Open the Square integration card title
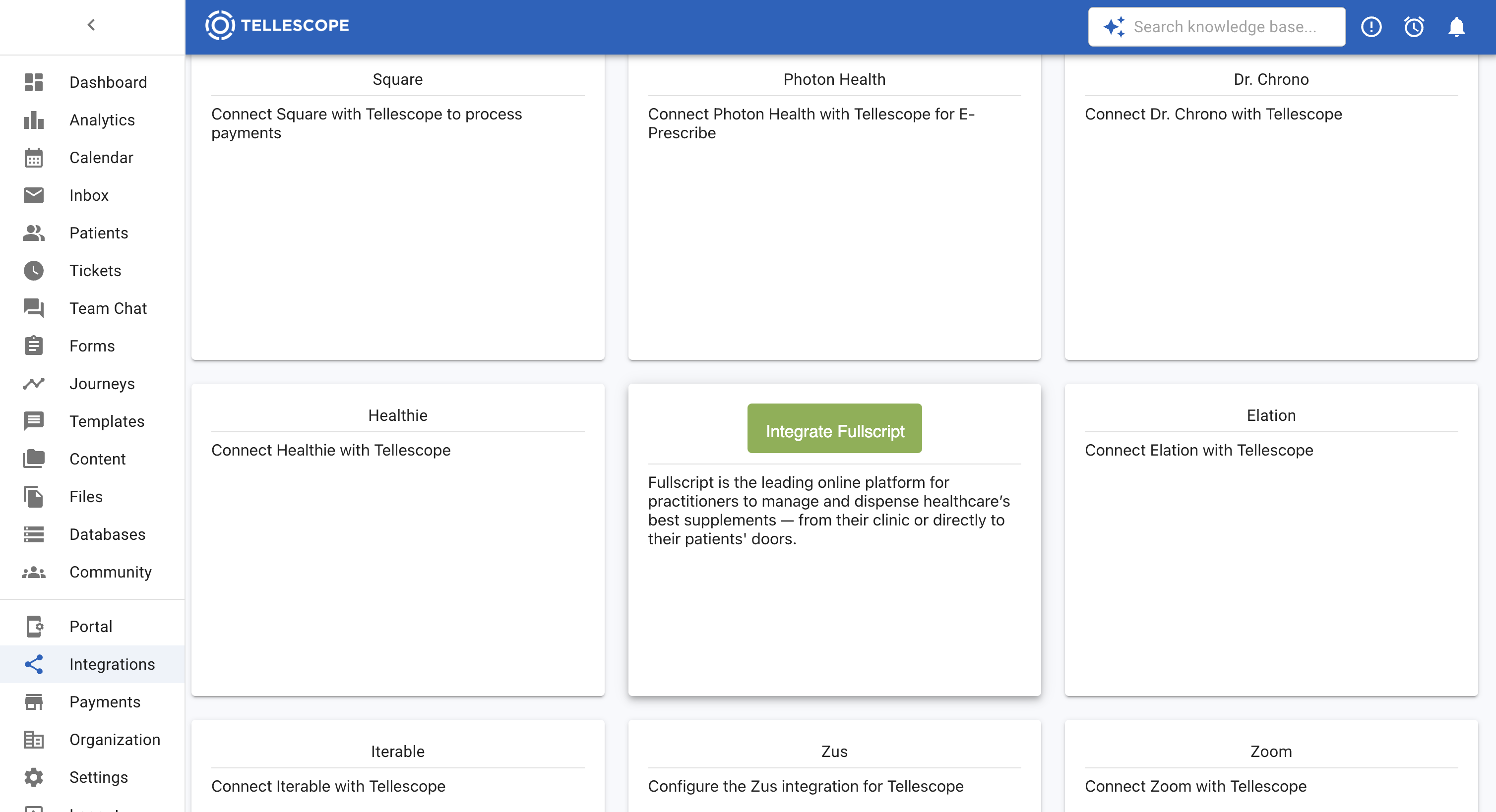Screen dimensions: 1496x812 tap(398, 79)
